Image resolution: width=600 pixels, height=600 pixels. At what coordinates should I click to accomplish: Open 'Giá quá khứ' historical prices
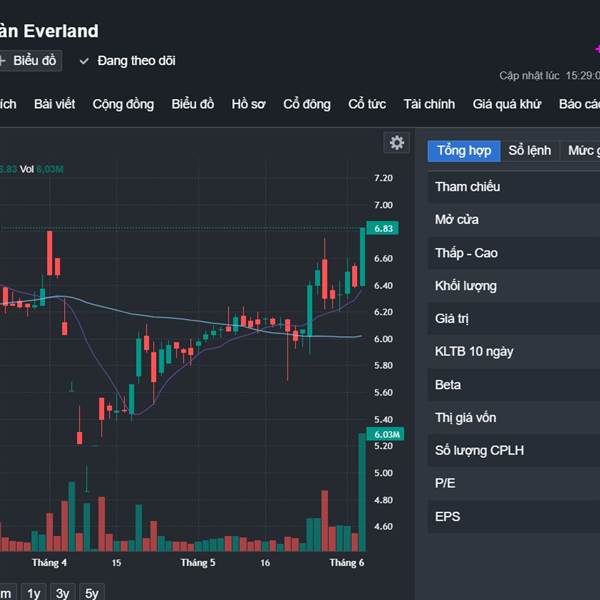[x=506, y=104]
